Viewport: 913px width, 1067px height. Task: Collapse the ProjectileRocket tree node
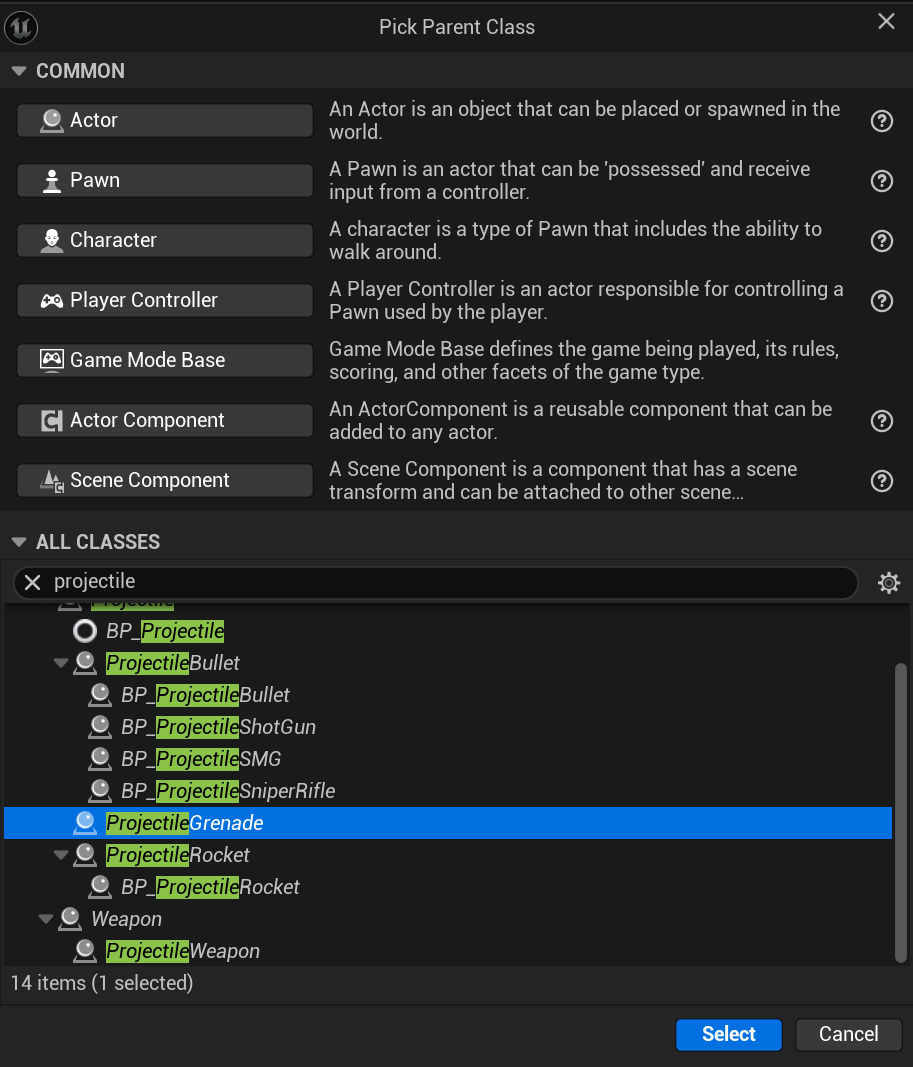pos(61,855)
